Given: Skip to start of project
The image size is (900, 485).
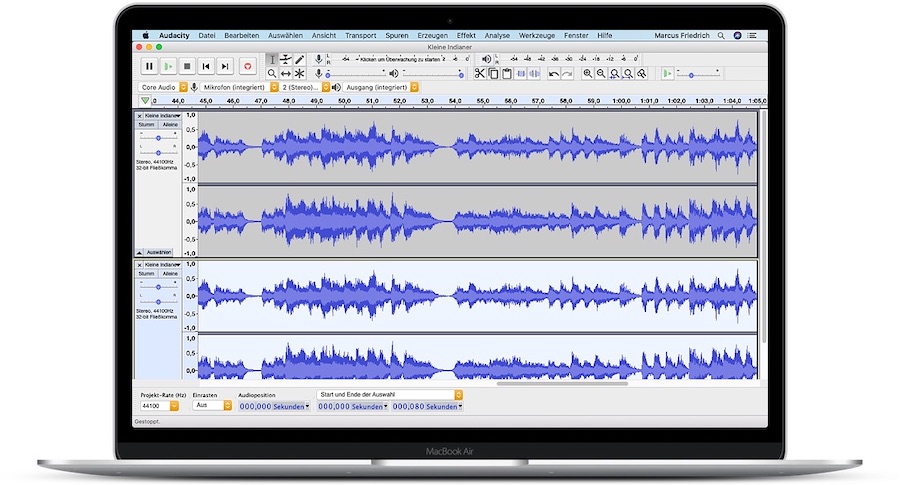Looking at the screenshot, I should [206, 67].
